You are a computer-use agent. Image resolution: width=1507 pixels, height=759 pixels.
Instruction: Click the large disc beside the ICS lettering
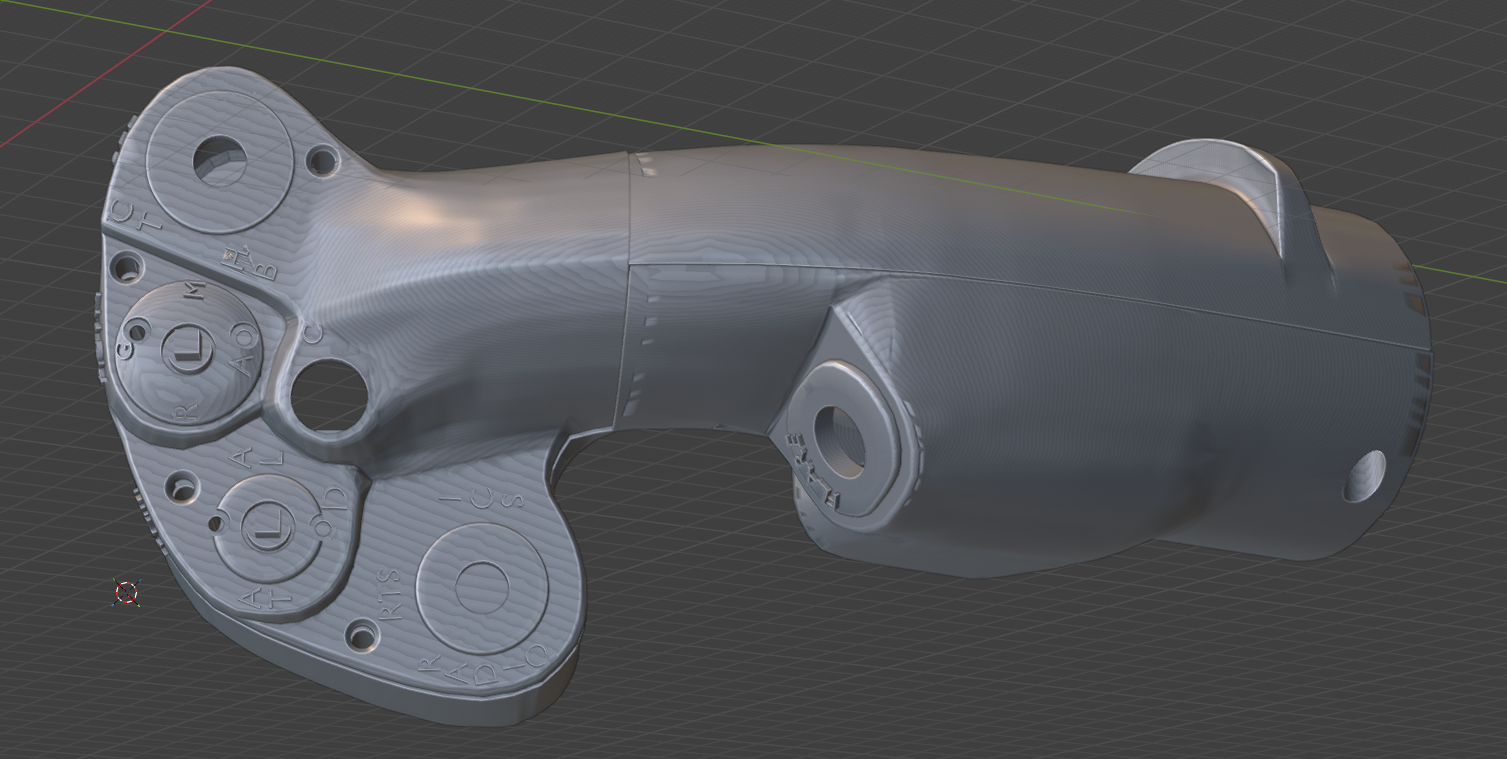[x=482, y=589]
